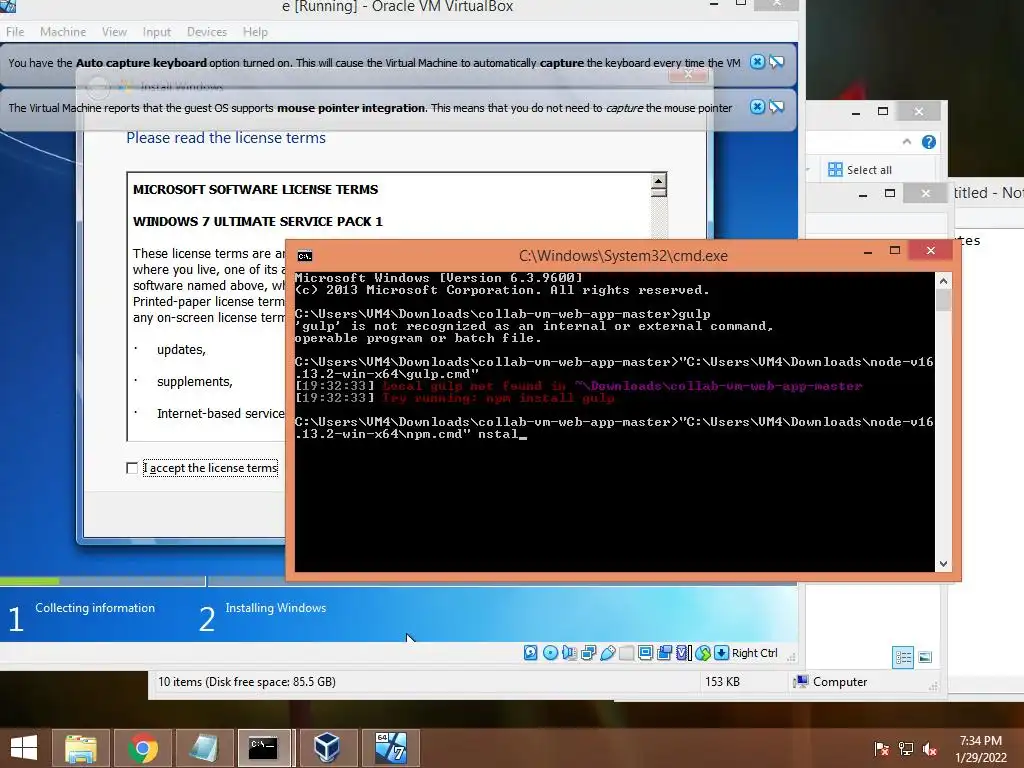The width and height of the screenshot is (1024, 768).
Task: Click the '153 KB' status bar entry
Action: click(x=722, y=682)
